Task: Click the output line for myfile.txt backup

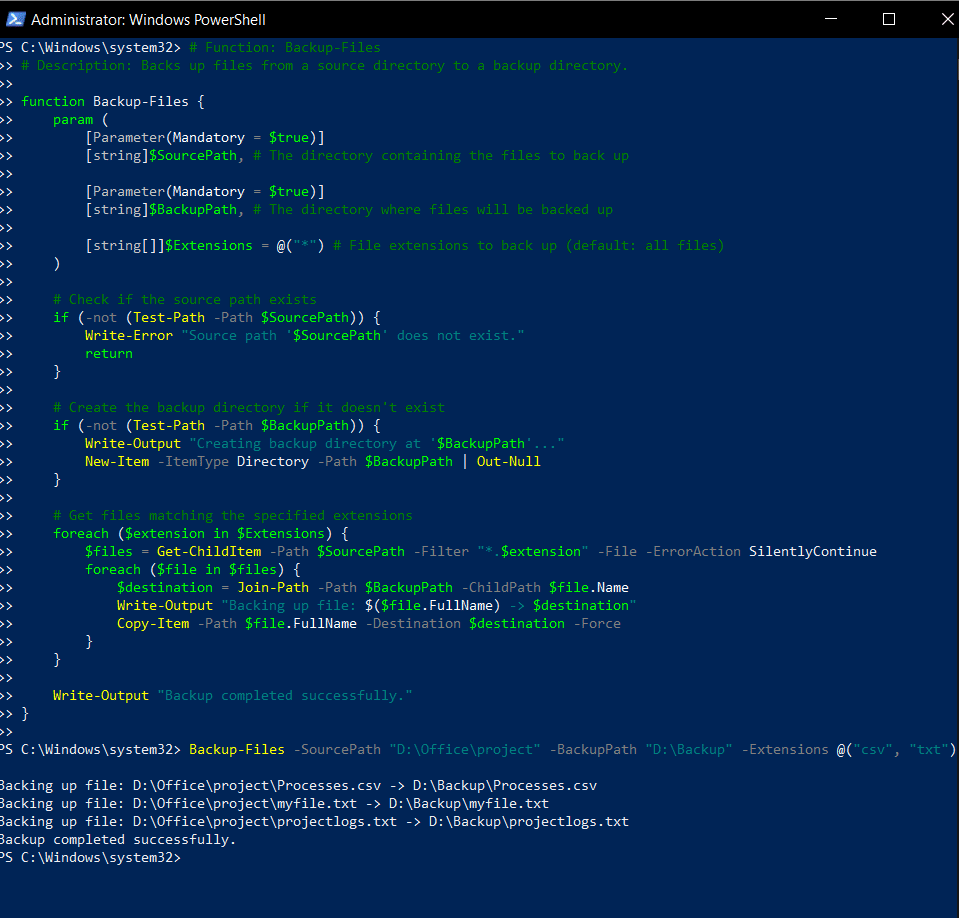Action: pos(275,803)
